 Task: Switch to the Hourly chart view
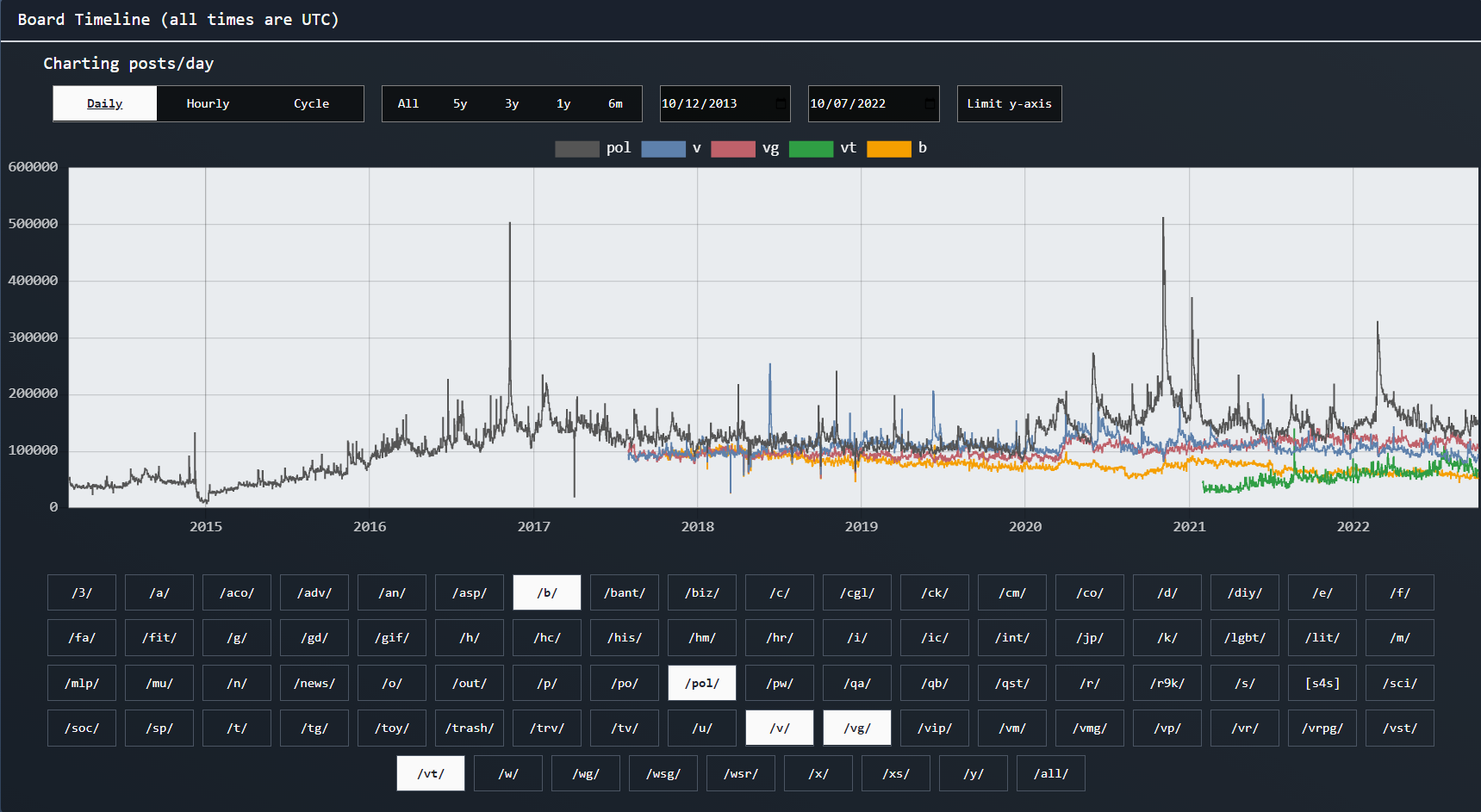click(x=208, y=104)
